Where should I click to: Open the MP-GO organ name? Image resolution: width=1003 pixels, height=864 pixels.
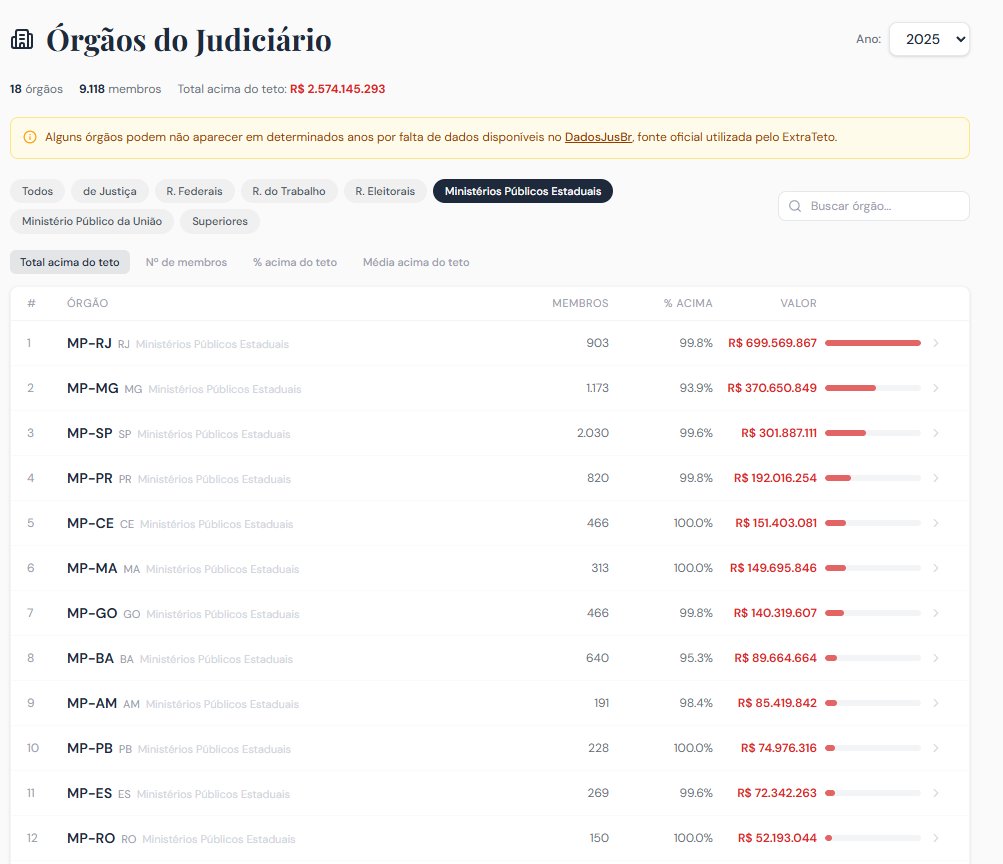[92, 613]
